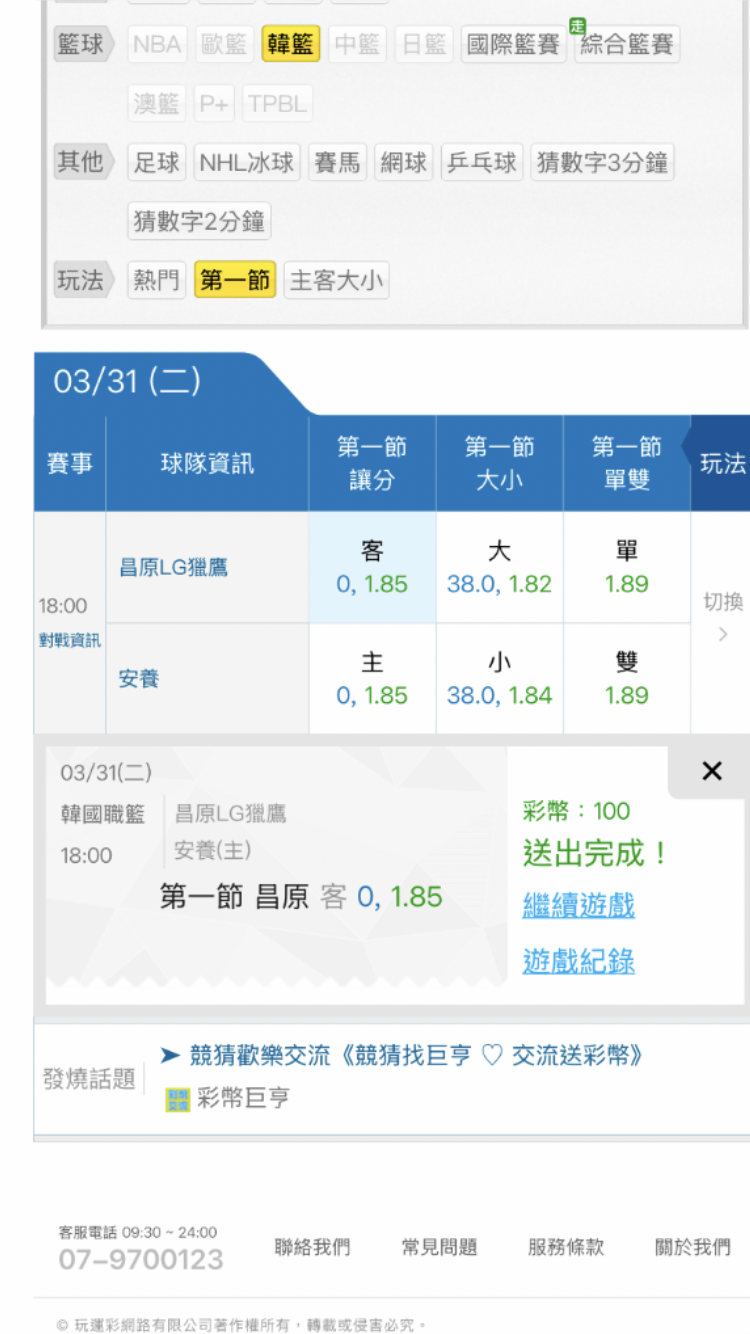This screenshot has width=750, height=1334.
Task: Click the 送出完成！ confirmation text
Action: click(596, 854)
